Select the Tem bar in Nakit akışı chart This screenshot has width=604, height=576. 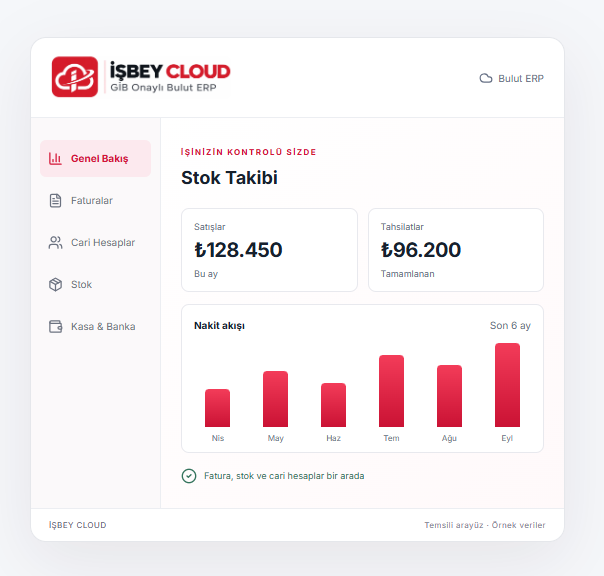point(391,391)
